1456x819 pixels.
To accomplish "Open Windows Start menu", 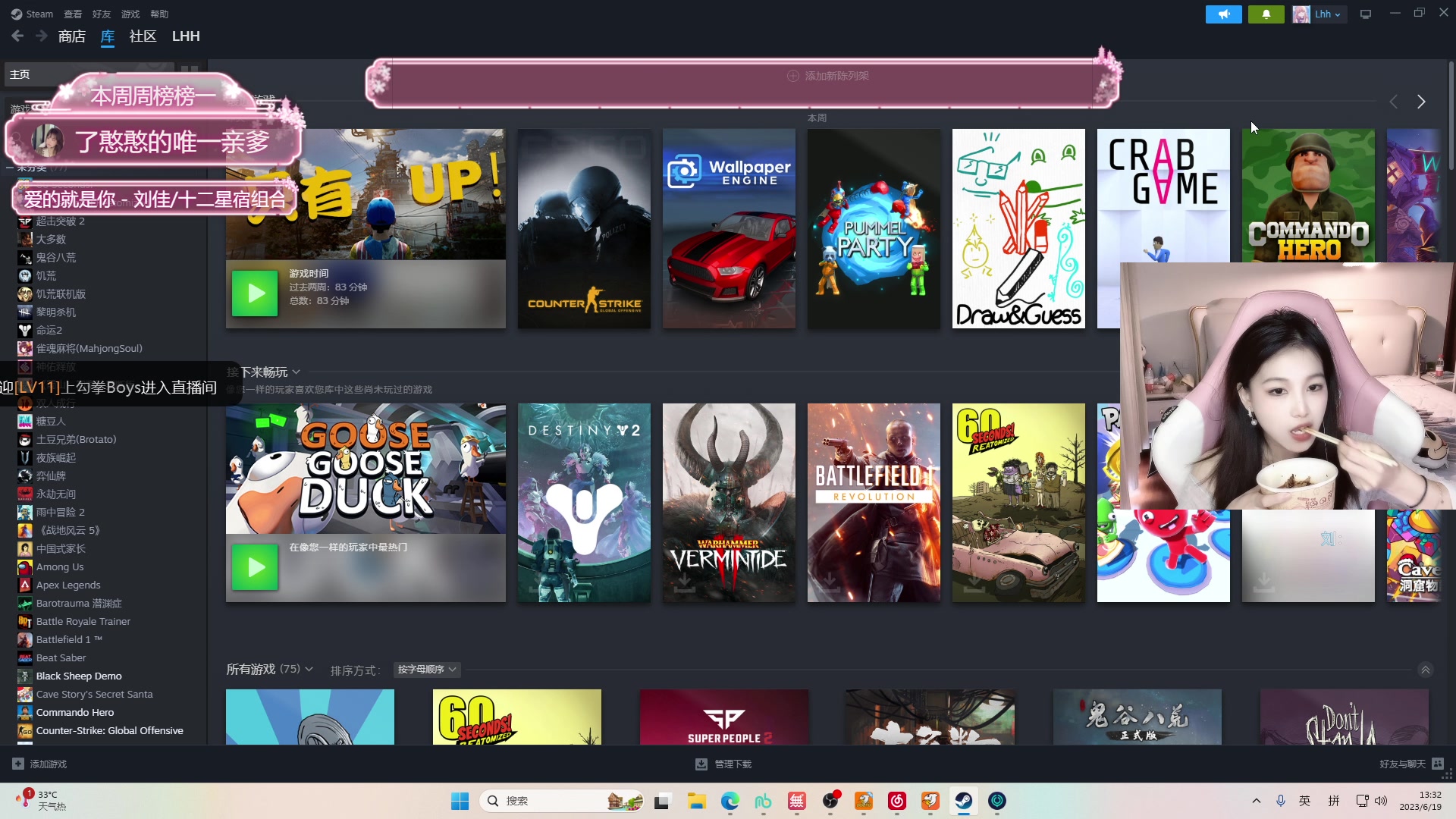I will pos(460,801).
